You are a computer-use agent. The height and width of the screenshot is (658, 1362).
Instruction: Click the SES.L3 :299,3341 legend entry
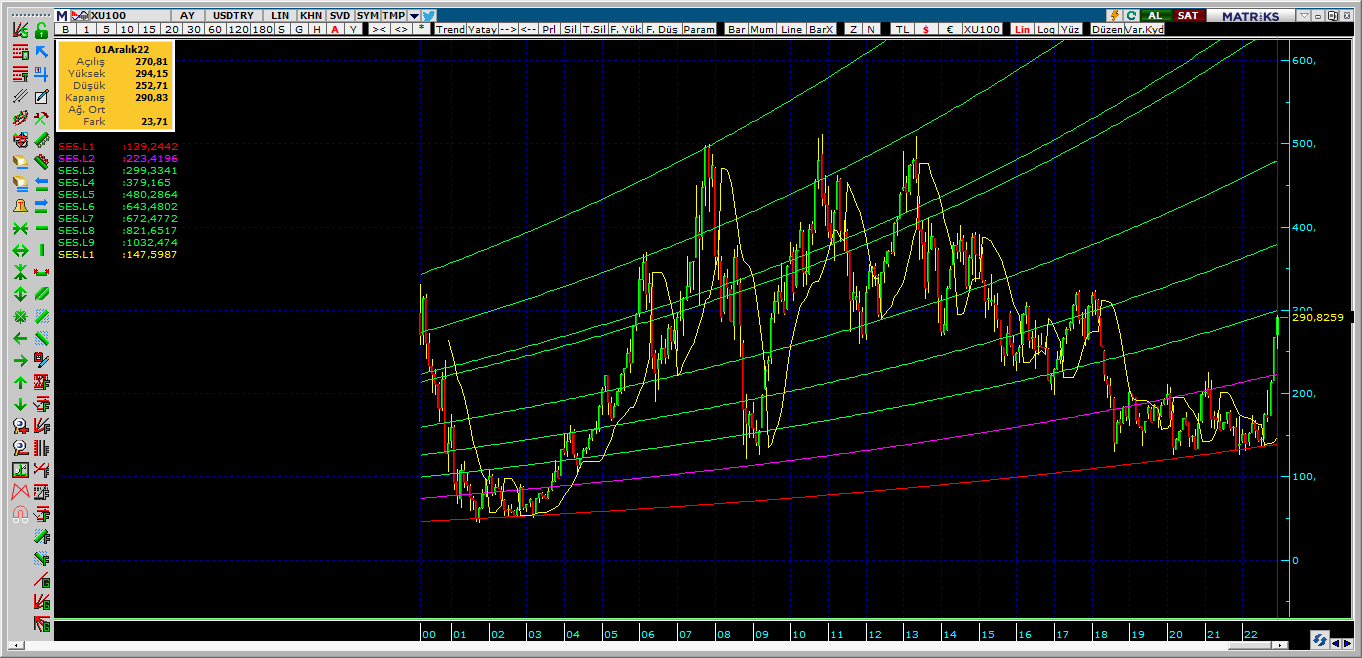[118, 170]
